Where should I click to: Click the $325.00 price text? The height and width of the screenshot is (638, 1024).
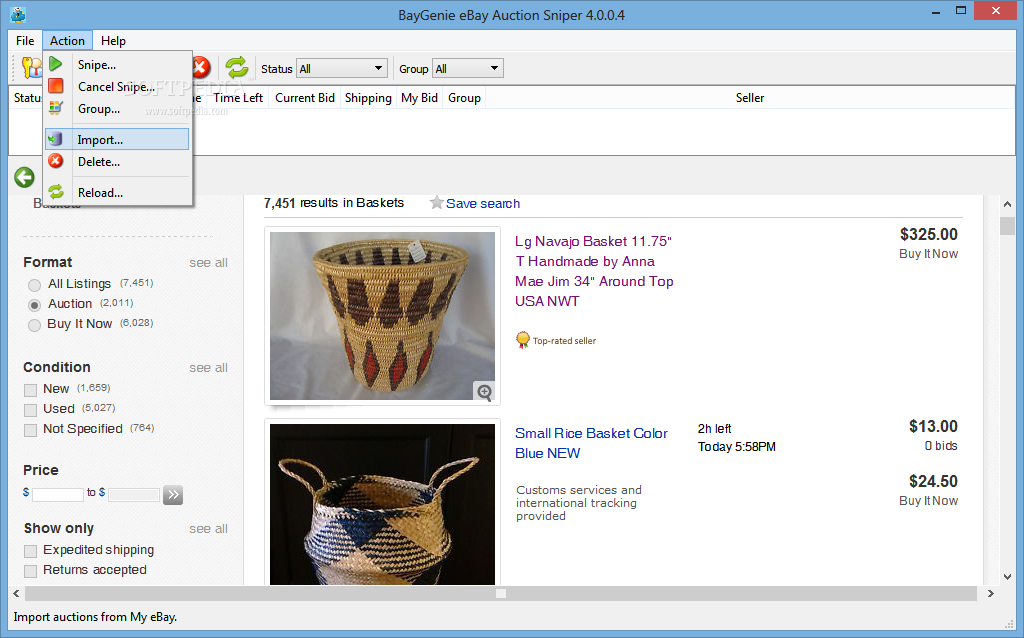[x=929, y=234]
